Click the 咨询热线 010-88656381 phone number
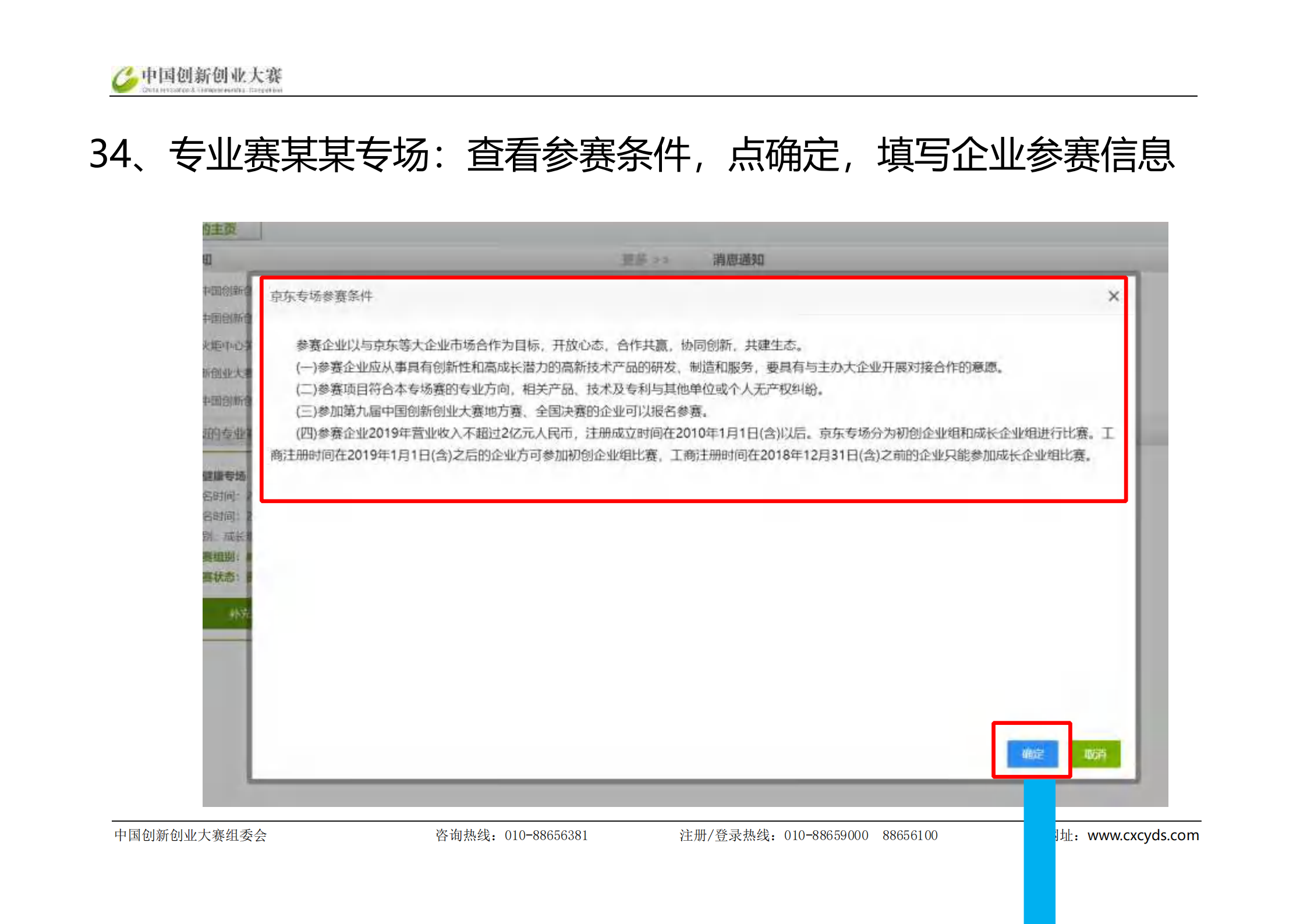 click(546, 836)
